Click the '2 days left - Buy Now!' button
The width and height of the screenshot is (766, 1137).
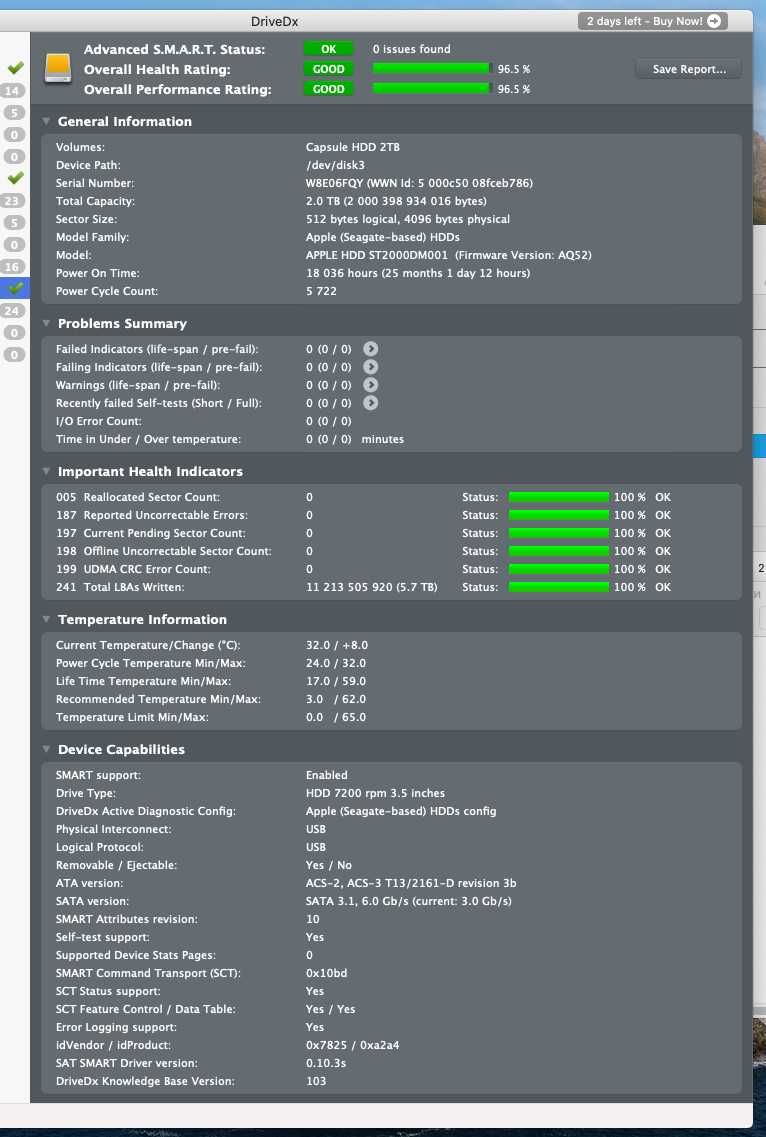[653, 21]
